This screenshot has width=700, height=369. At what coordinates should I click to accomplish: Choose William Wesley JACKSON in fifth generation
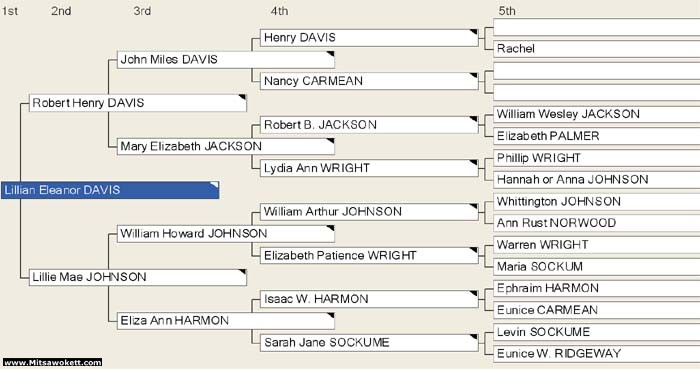pyautogui.click(x=597, y=114)
